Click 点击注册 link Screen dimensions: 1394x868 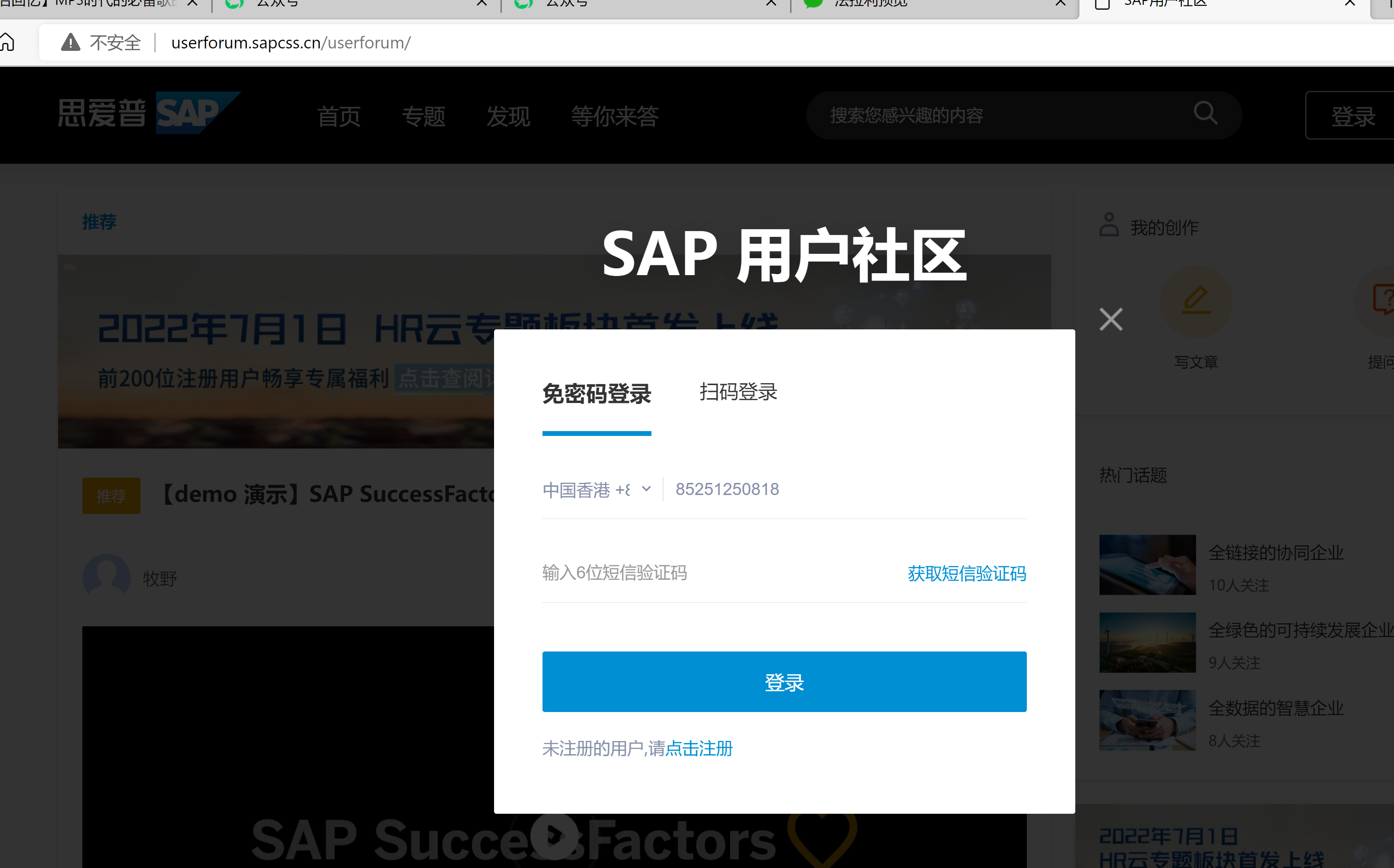(x=698, y=748)
